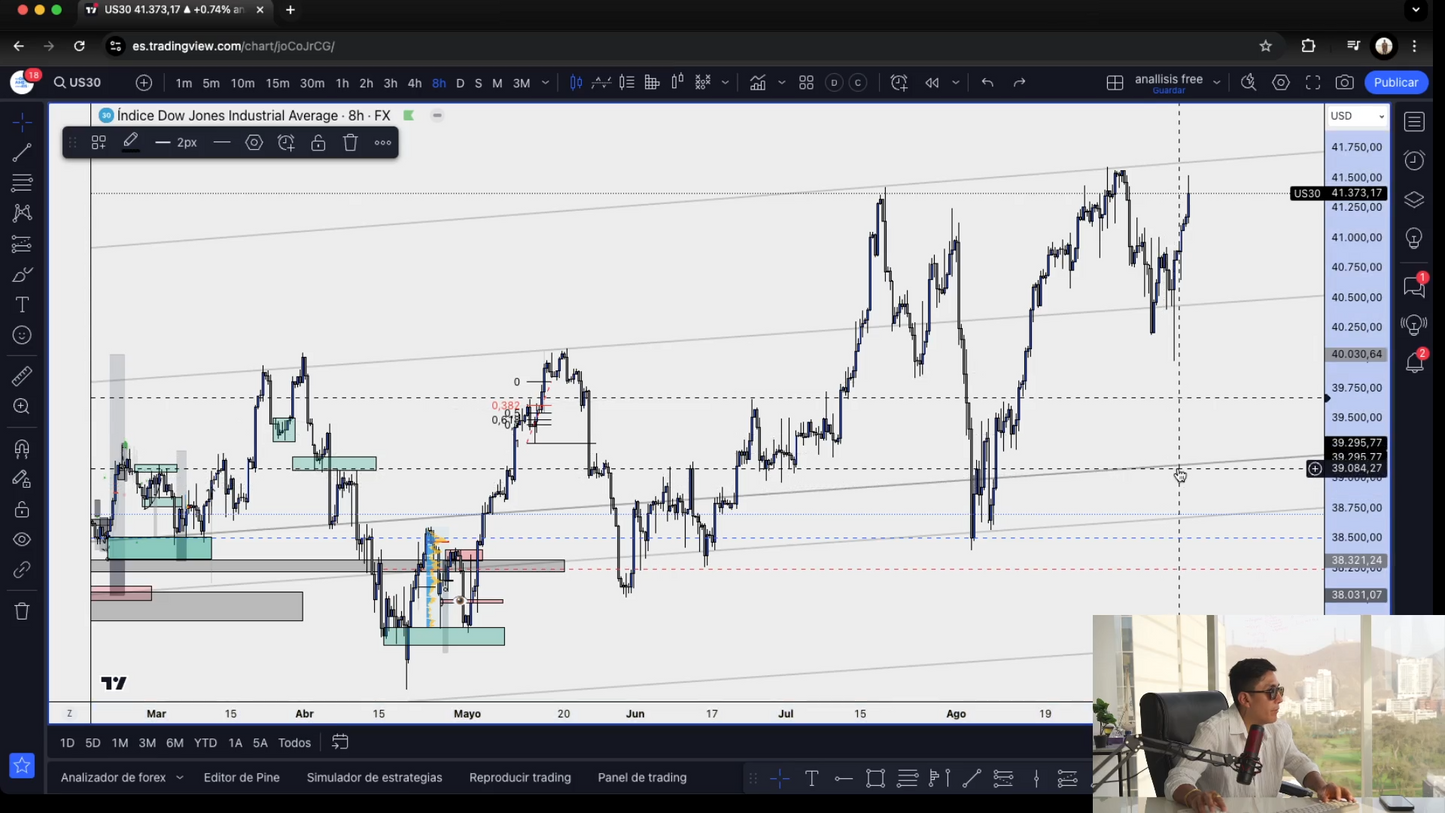Toggle lock on selected drawing in floating toolbar
1445x813 pixels.
[318, 143]
